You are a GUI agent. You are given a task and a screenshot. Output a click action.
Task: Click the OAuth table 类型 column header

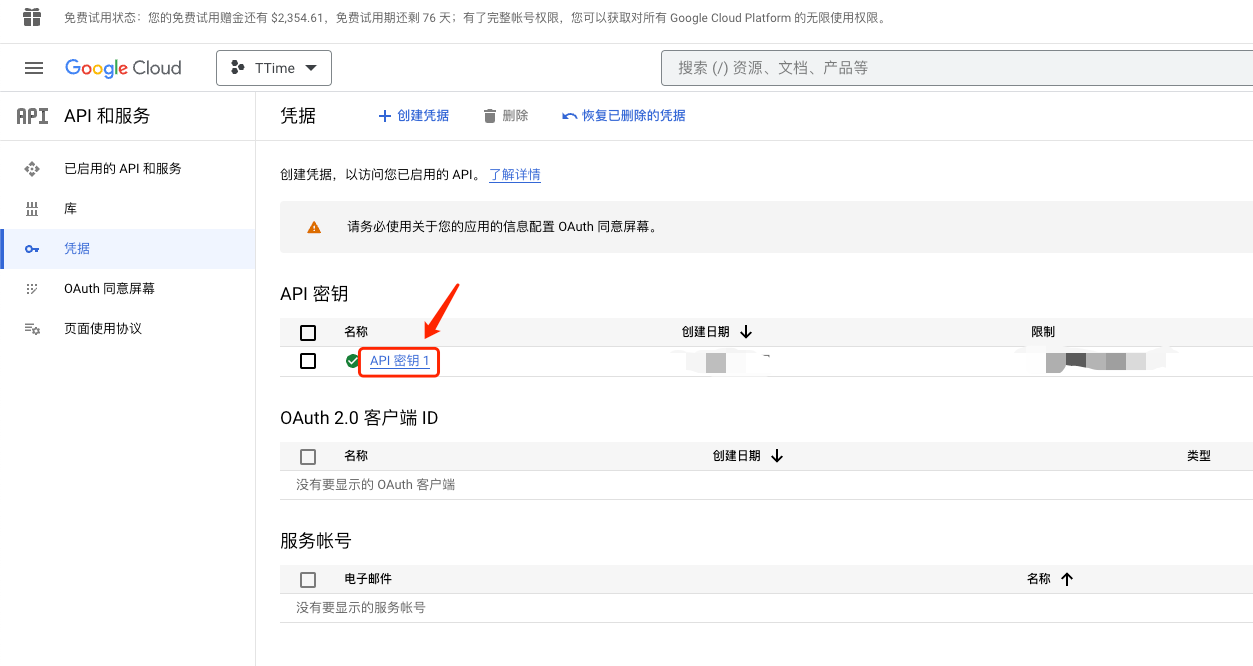[x=1199, y=456]
